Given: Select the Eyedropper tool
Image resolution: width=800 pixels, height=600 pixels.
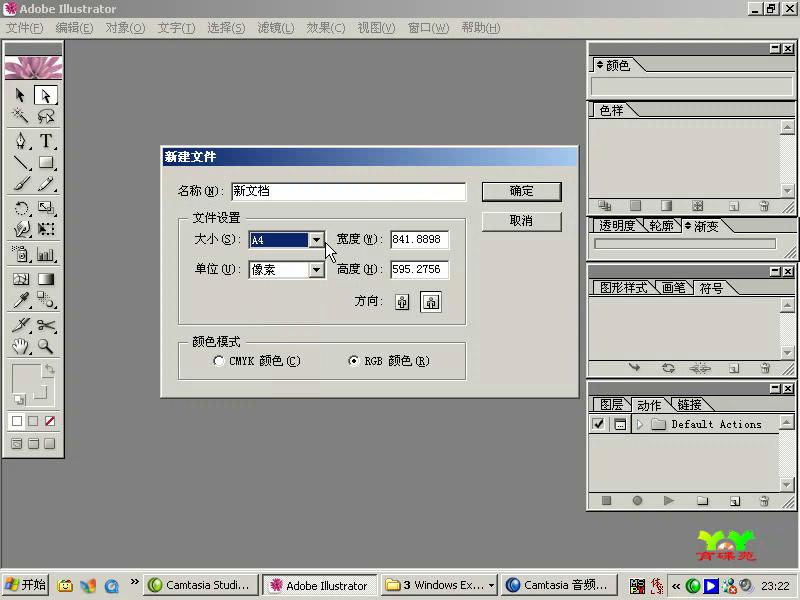Looking at the screenshot, I should click(20, 300).
